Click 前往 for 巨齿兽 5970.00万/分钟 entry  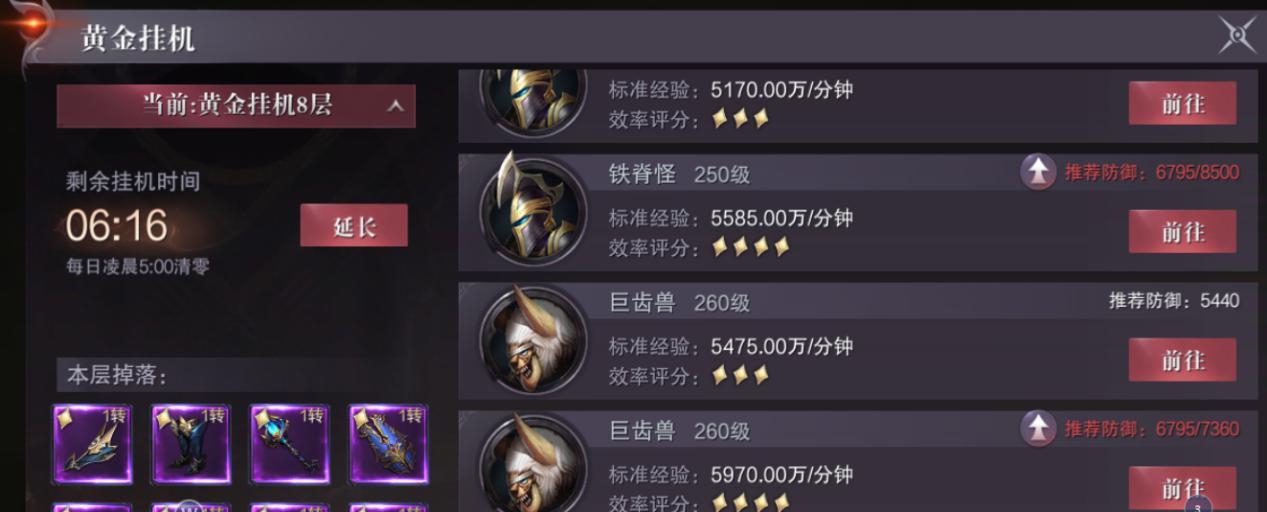tap(1182, 488)
